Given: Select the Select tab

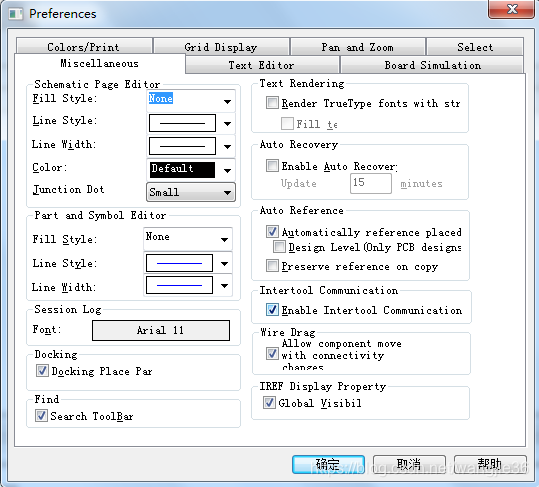Looking at the screenshot, I should [475, 47].
